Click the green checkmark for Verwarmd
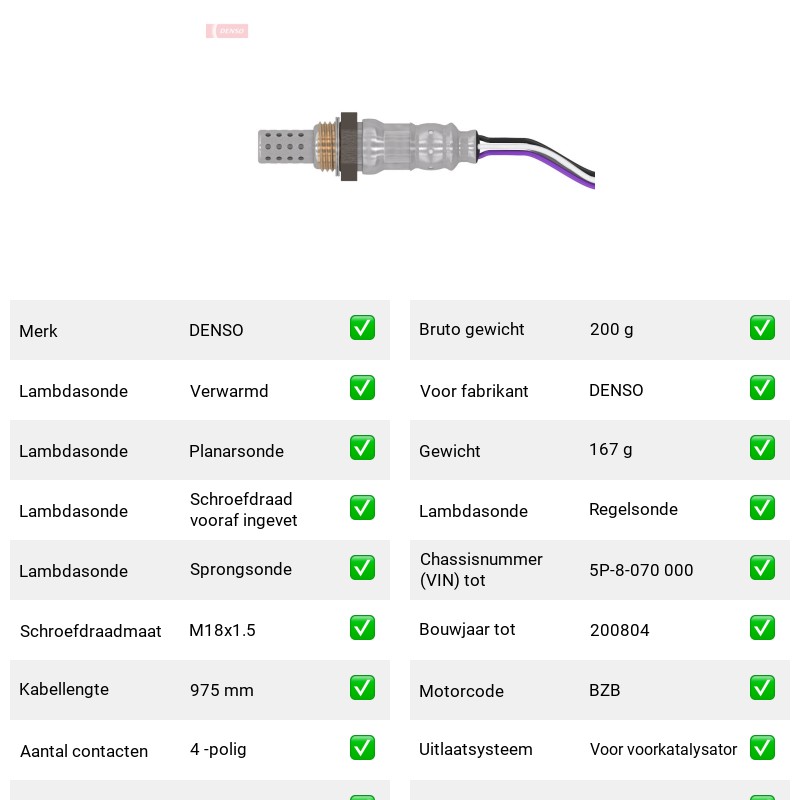 (362, 388)
